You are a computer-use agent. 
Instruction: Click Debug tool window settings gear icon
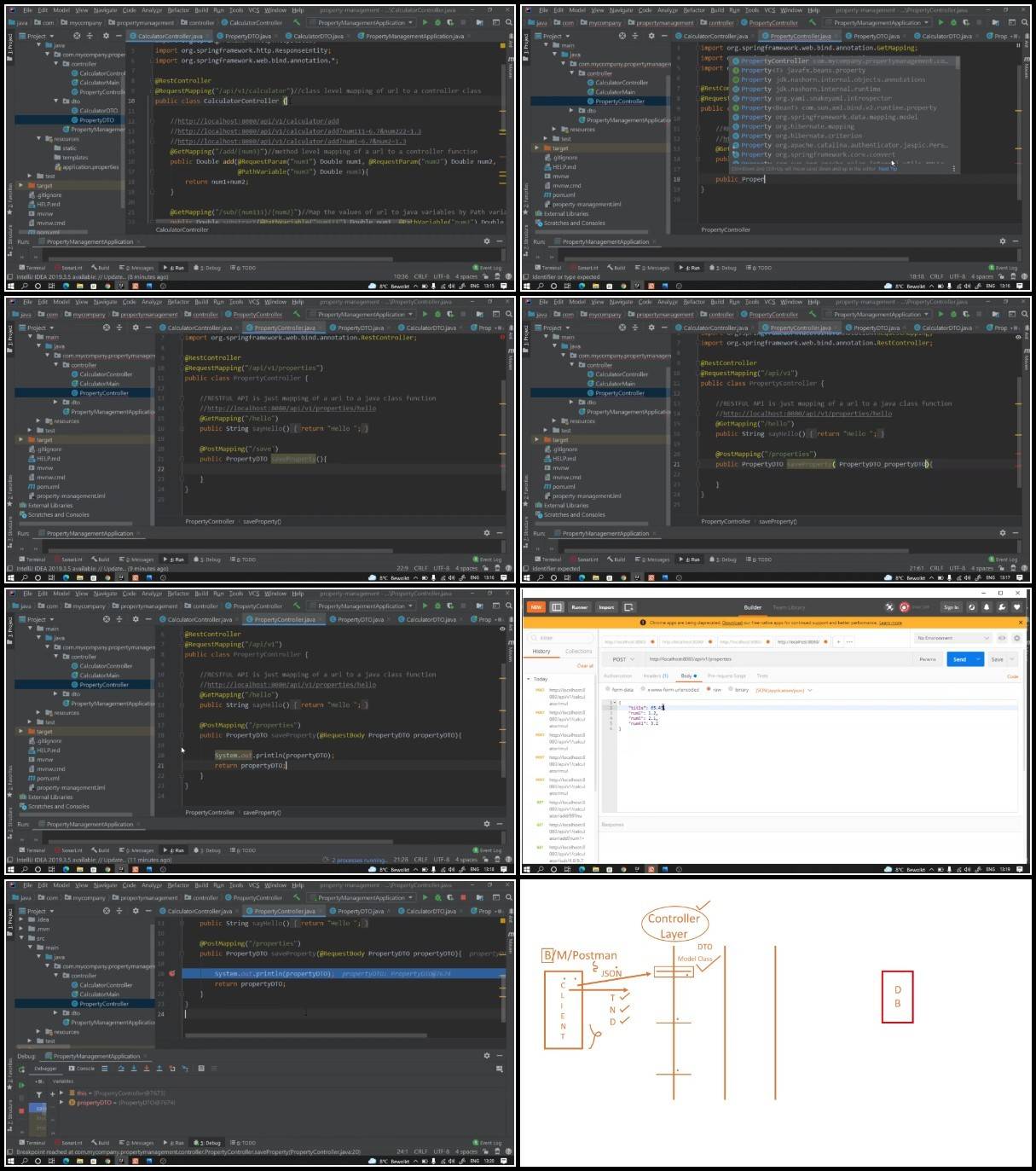point(487,1056)
